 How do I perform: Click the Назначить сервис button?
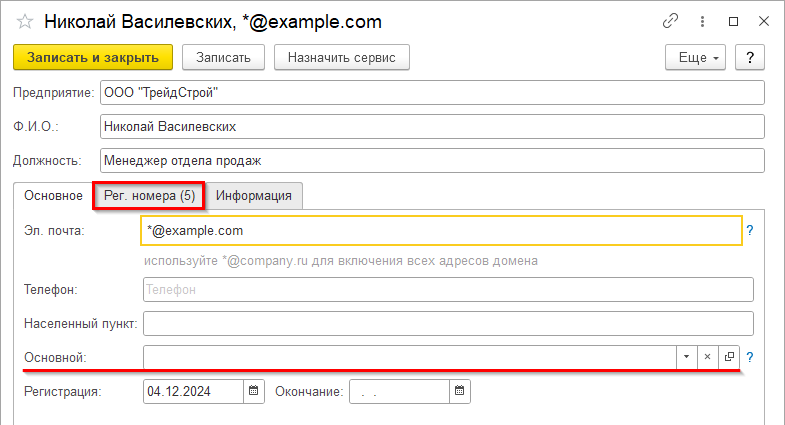[341, 58]
